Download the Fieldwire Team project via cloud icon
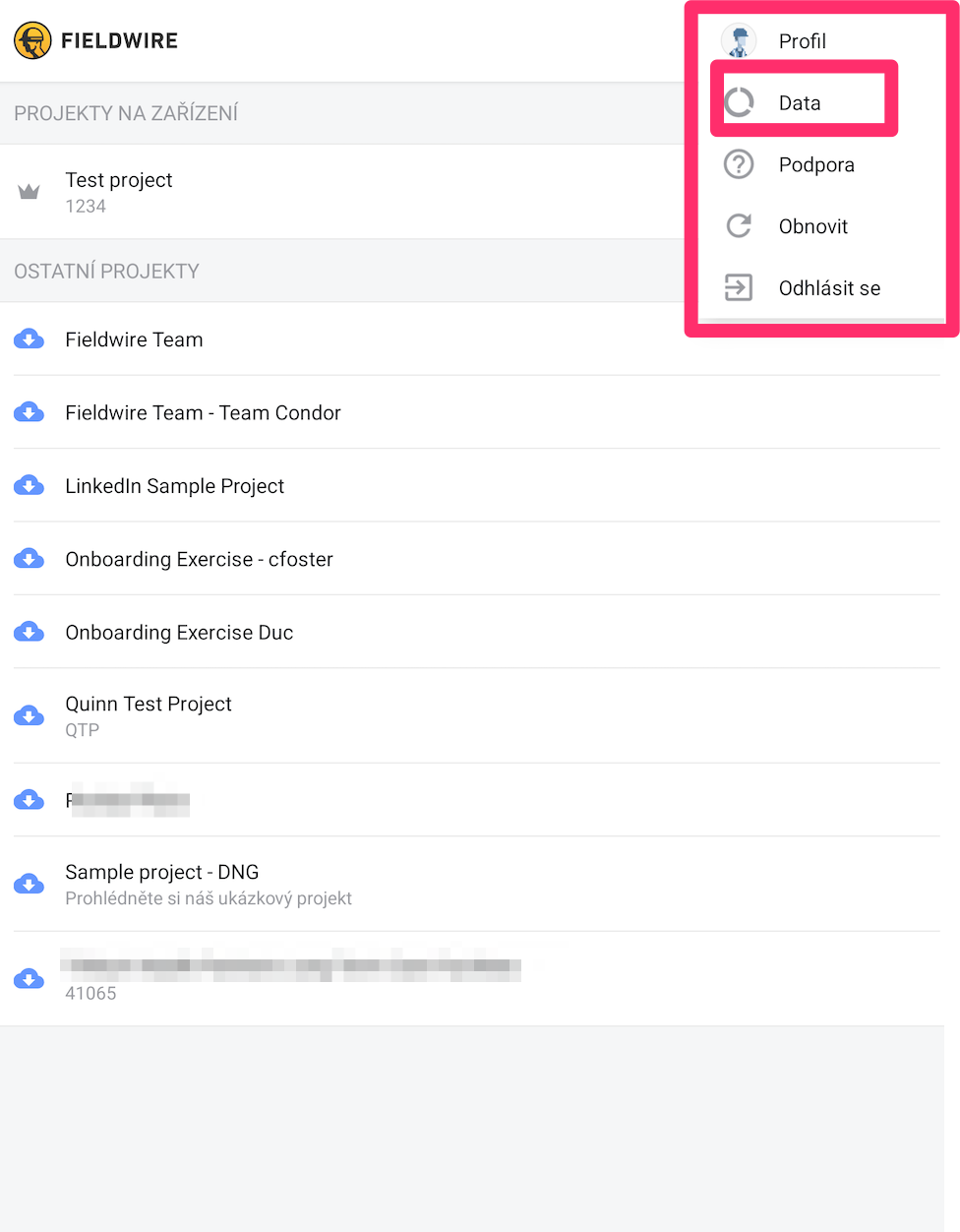Image resolution: width=960 pixels, height=1232 pixels. point(29,339)
